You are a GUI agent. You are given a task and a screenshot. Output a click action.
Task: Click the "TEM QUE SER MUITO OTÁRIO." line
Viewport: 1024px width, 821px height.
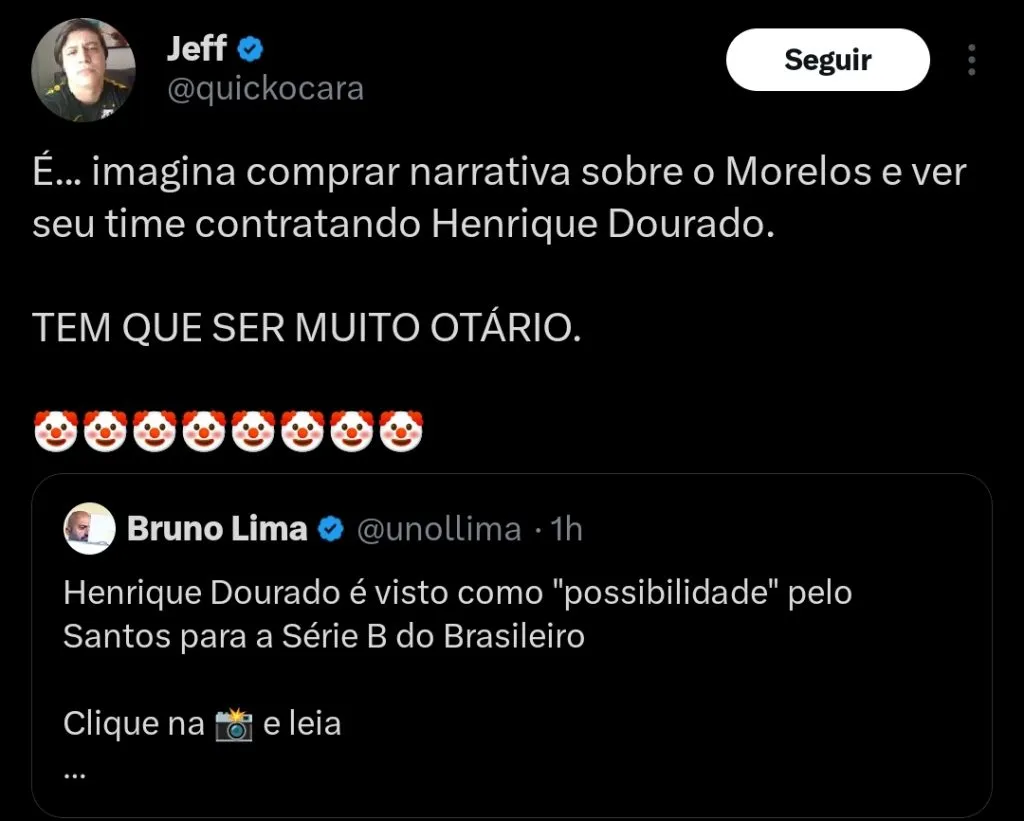(307, 329)
